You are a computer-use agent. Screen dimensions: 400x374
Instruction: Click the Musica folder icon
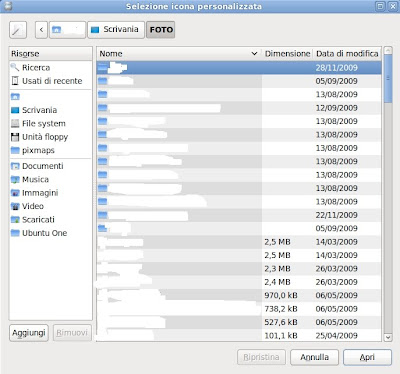coord(15,180)
